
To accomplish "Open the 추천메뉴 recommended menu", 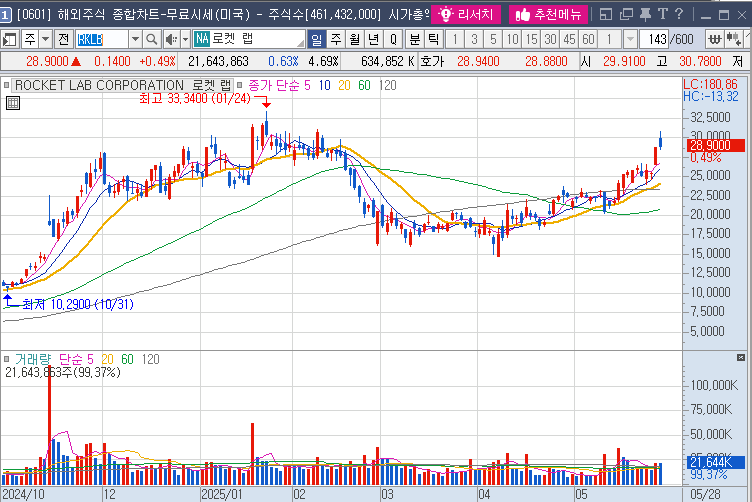I will (x=548, y=14).
